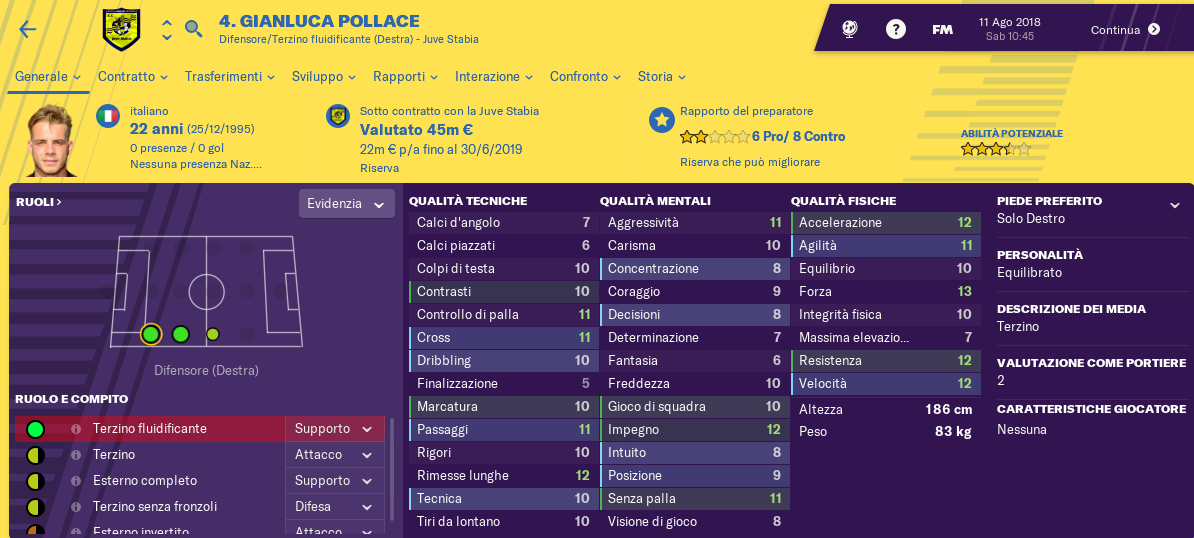Image resolution: width=1194 pixels, height=538 pixels.
Task: Open the help question mark icon
Action: coord(896,30)
